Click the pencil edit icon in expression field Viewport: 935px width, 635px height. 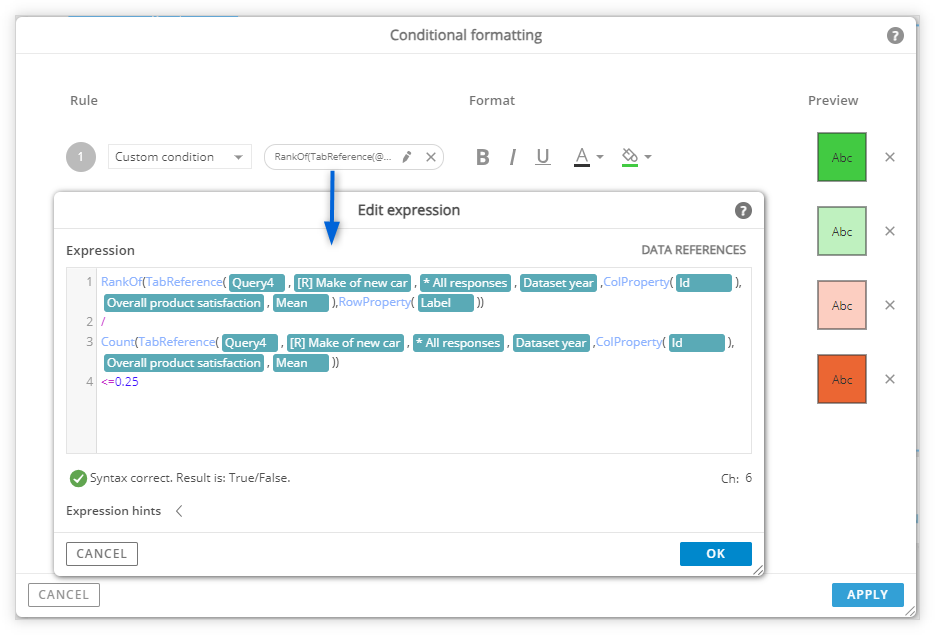click(x=407, y=157)
